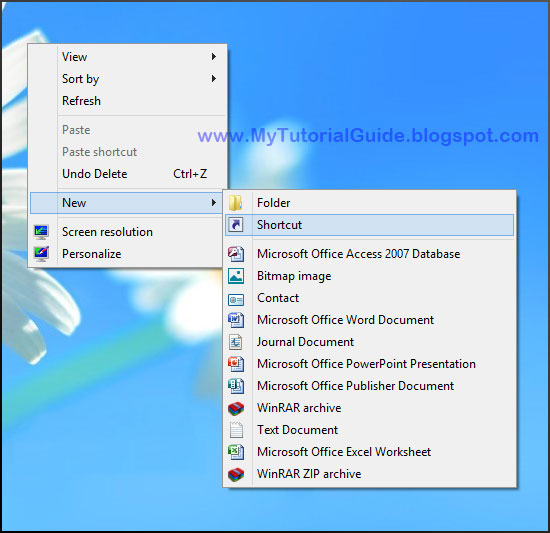Choose Refresh from the context menu
The height and width of the screenshot is (533, 550).
coord(127,101)
